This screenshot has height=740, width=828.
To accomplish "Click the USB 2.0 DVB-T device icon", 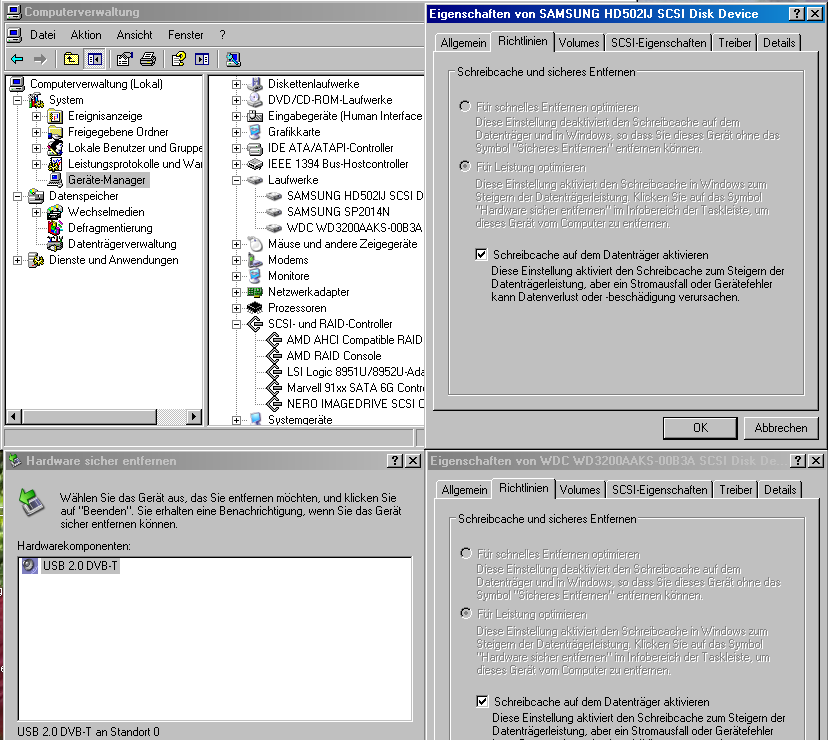I will click(30, 566).
